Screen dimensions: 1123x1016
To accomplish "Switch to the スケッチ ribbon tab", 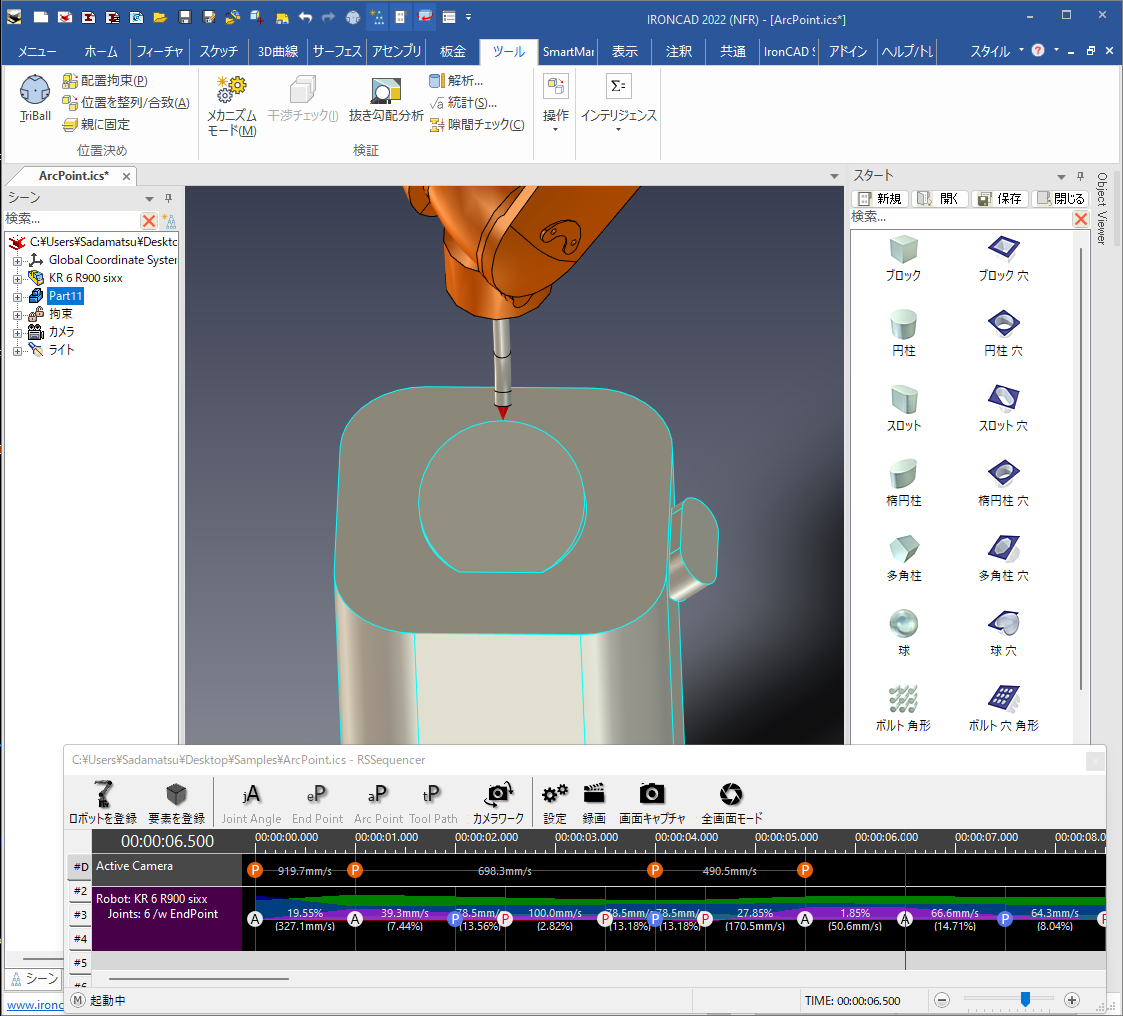I will (218, 52).
